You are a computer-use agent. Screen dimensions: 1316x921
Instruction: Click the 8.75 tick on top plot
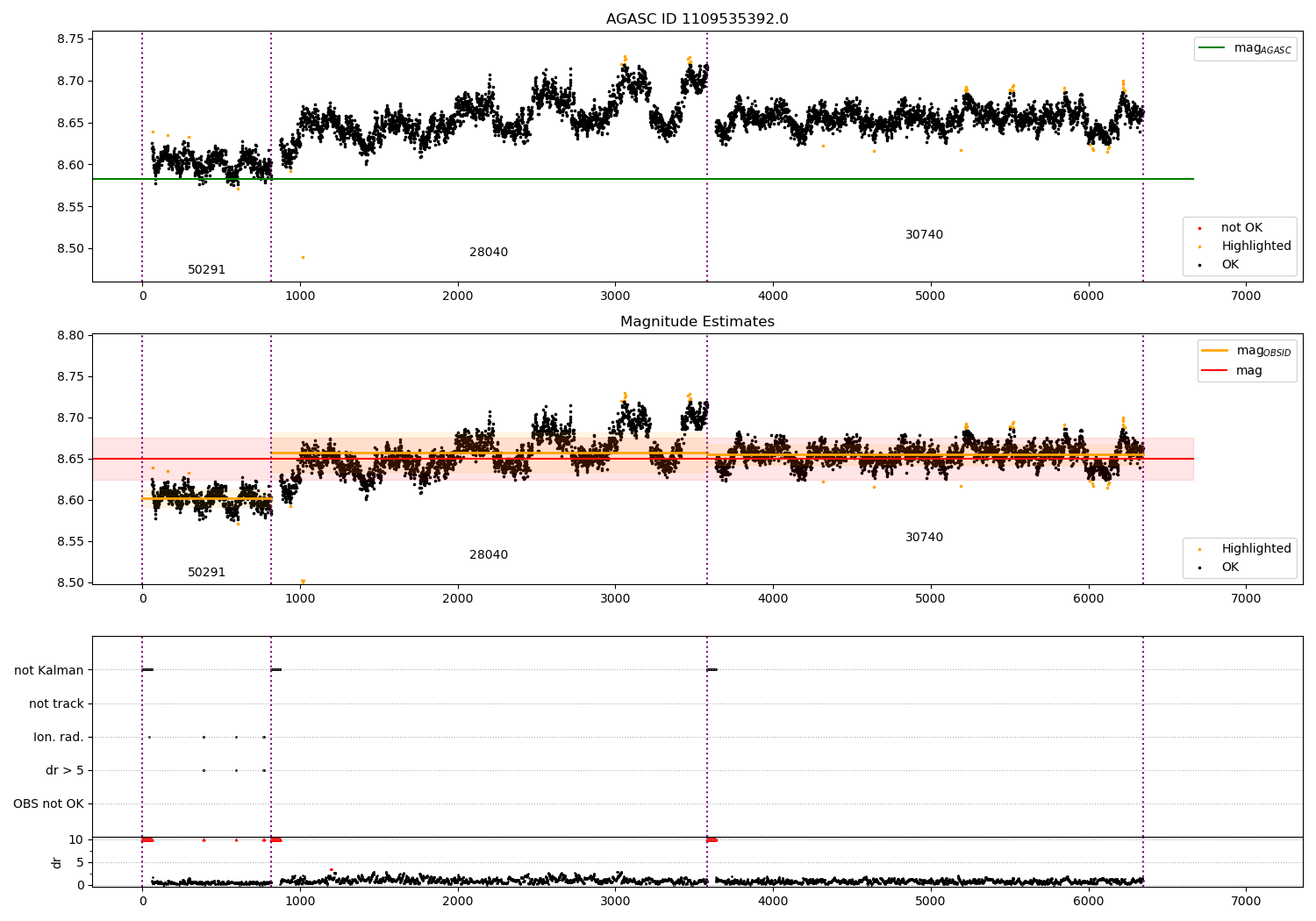coord(69,39)
